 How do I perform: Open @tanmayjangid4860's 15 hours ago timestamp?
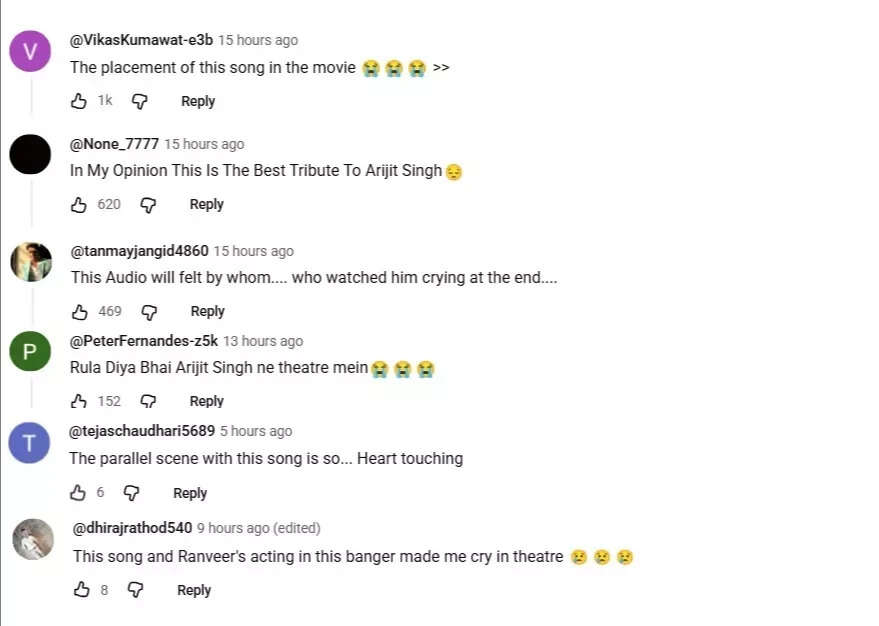point(253,250)
